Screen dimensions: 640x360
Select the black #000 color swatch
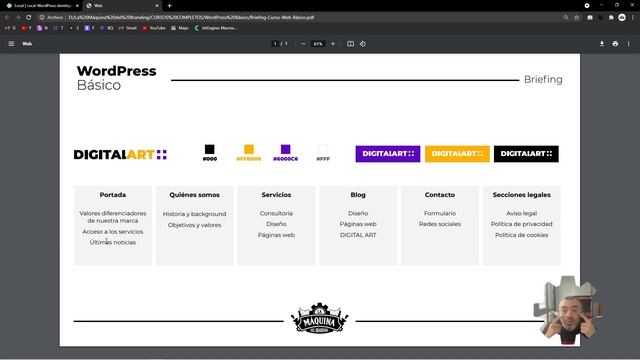[x=209, y=149]
